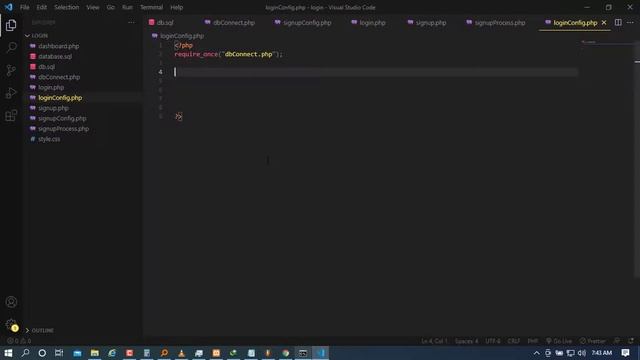The image size is (640, 360).
Task: Change line endings via CRLF status item
Action: tap(513, 341)
